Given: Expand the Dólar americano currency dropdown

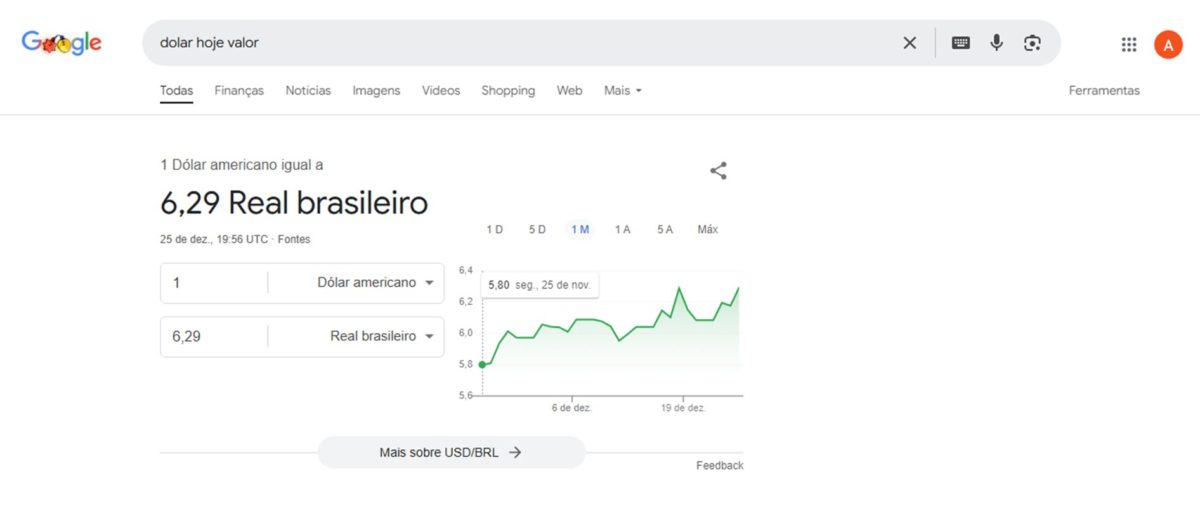Looking at the screenshot, I should pos(375,283).
